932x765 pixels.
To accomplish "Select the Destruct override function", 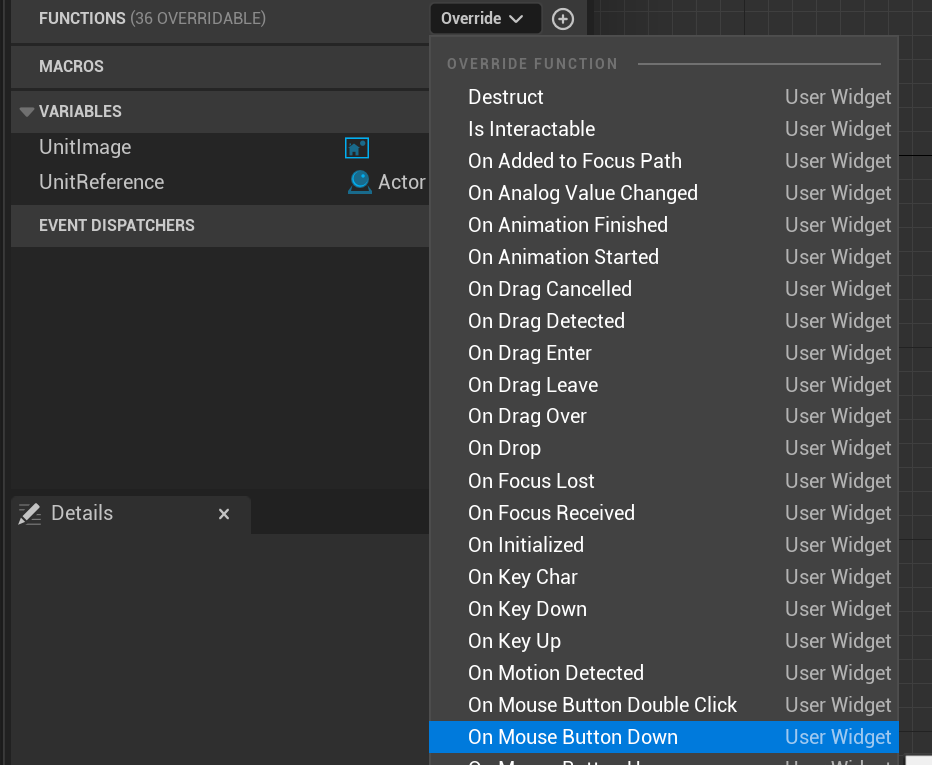I will tap(506, 97).
